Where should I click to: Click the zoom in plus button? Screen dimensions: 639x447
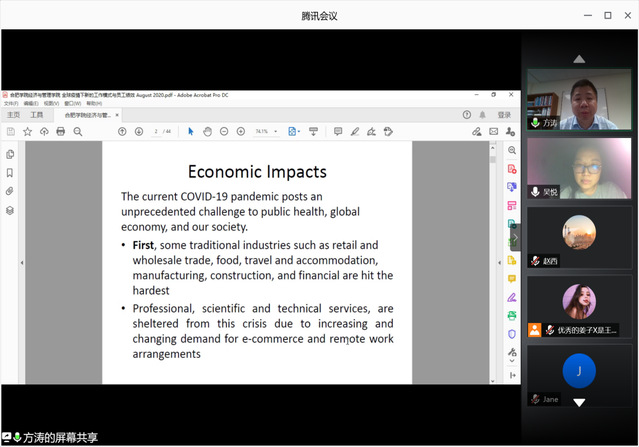coord(241,131)
